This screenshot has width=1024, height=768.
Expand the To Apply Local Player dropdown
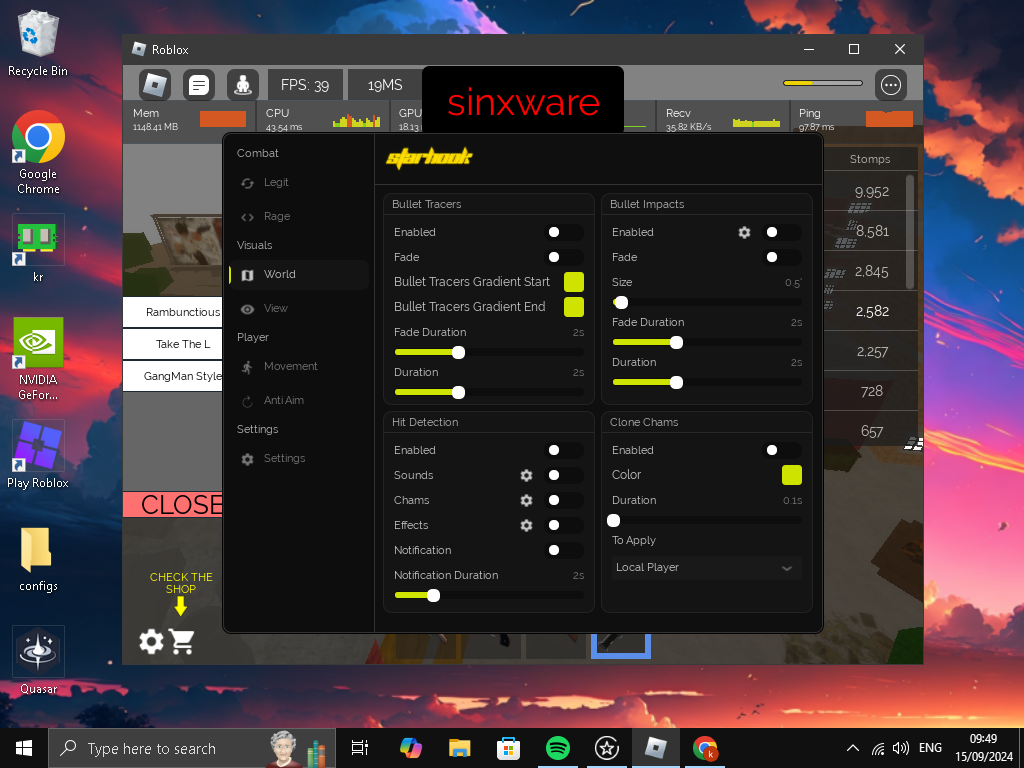pyautogui.click(x=707, y=568)
